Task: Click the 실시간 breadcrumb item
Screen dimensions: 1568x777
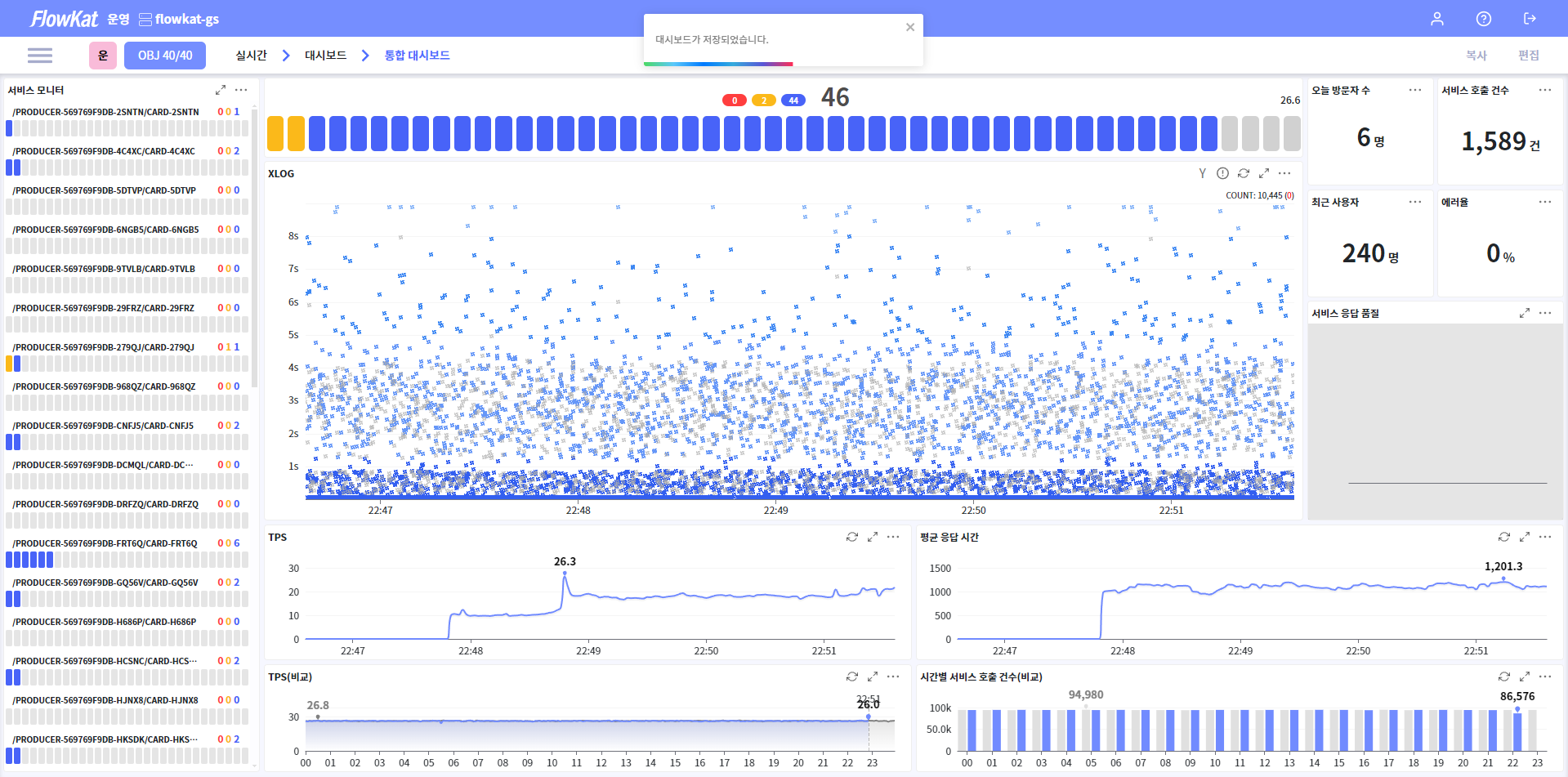Action: coord(251,56)
